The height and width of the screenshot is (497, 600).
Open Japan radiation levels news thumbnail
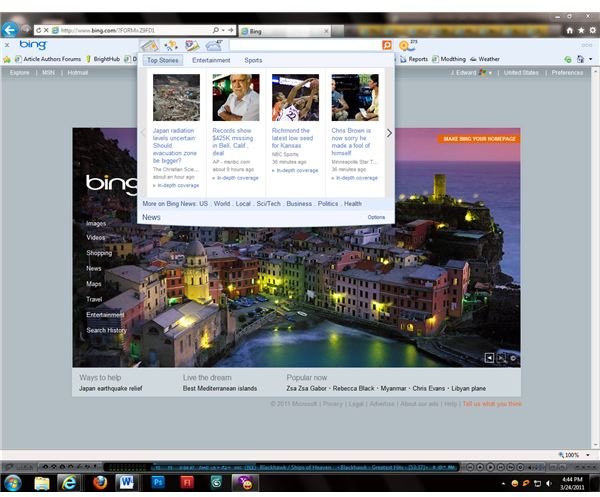pyautogui.click(x=176, y=98)
